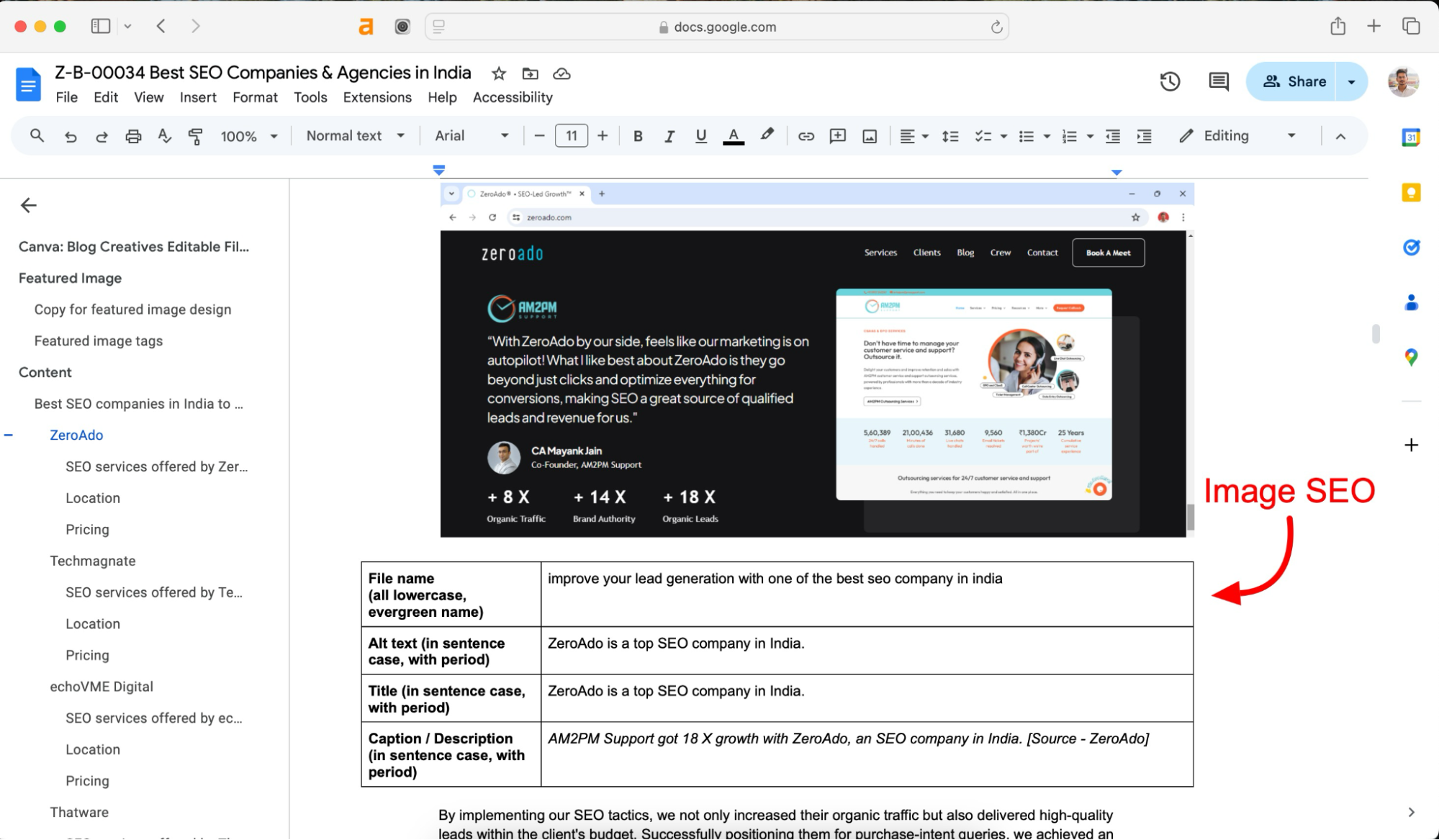Image resolution: width=1439 pixels, height=840 pixels.
Task: Open the zoom level 100% dropdown
Action: pos(249,136)
